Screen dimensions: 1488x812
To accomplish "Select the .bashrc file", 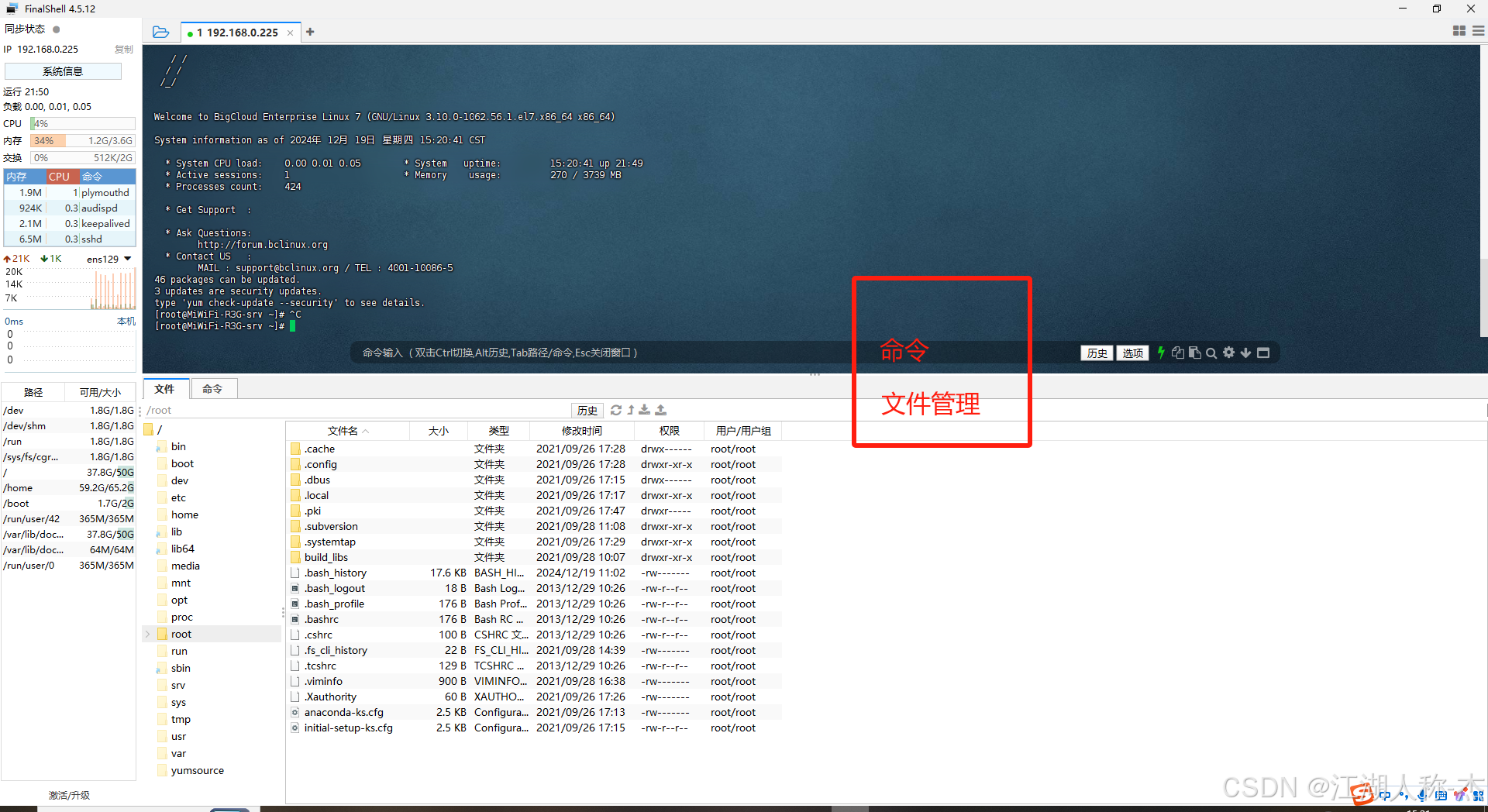I will (534, 619).
